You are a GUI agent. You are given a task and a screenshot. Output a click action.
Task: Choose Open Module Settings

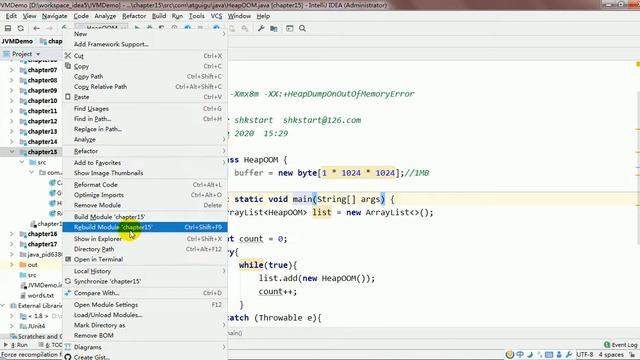point(145,305)
